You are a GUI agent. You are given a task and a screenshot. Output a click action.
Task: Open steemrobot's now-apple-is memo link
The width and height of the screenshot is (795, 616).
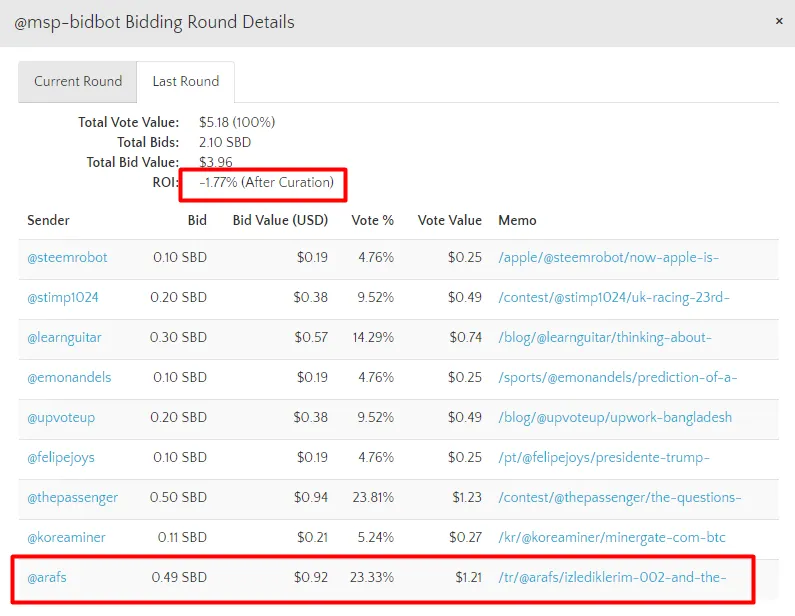(608, 258)
